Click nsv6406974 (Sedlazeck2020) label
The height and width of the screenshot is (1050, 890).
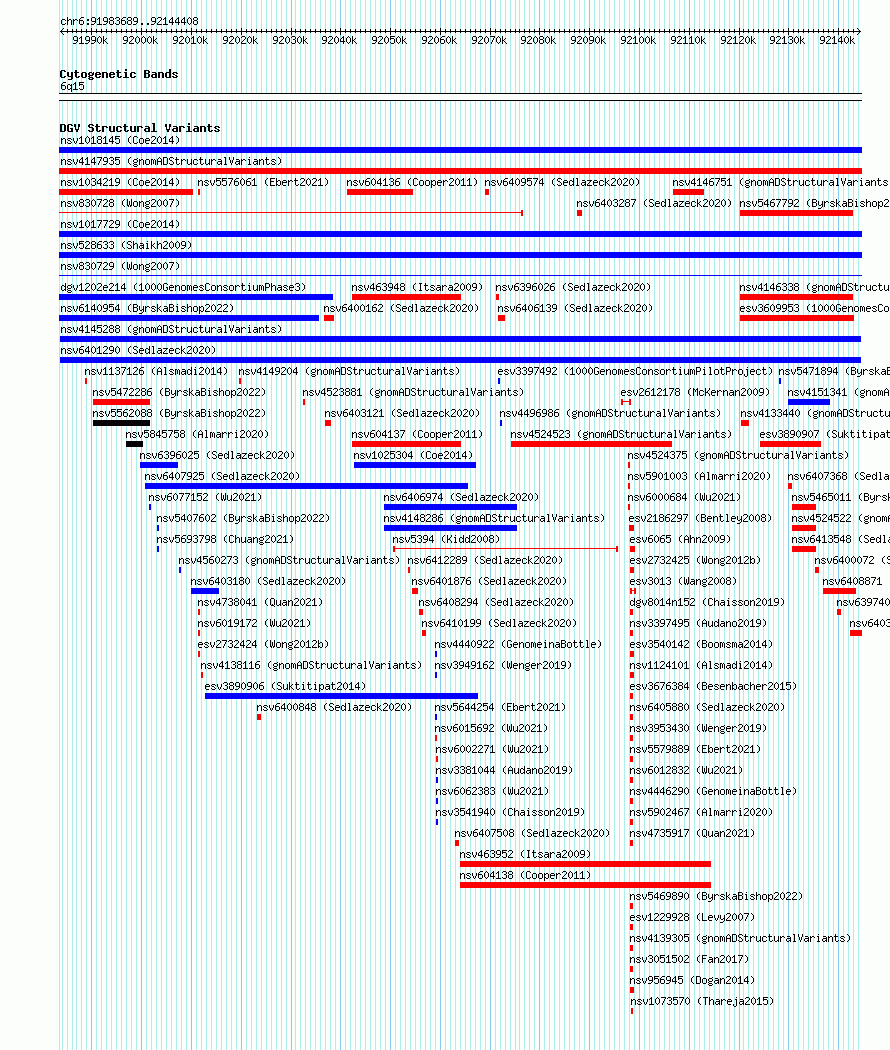click(461, 498)
